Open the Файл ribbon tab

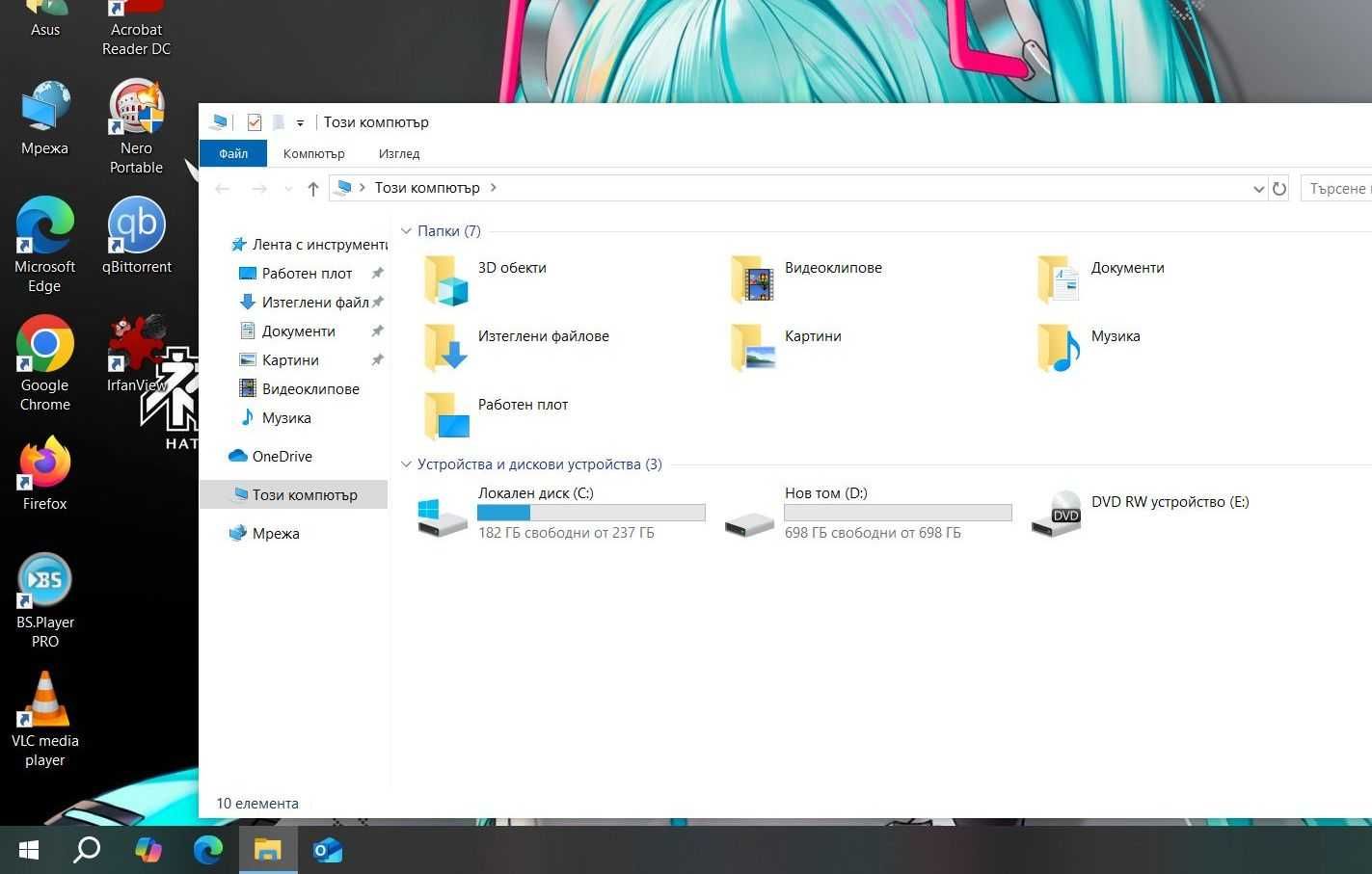[x=233, y=154]
